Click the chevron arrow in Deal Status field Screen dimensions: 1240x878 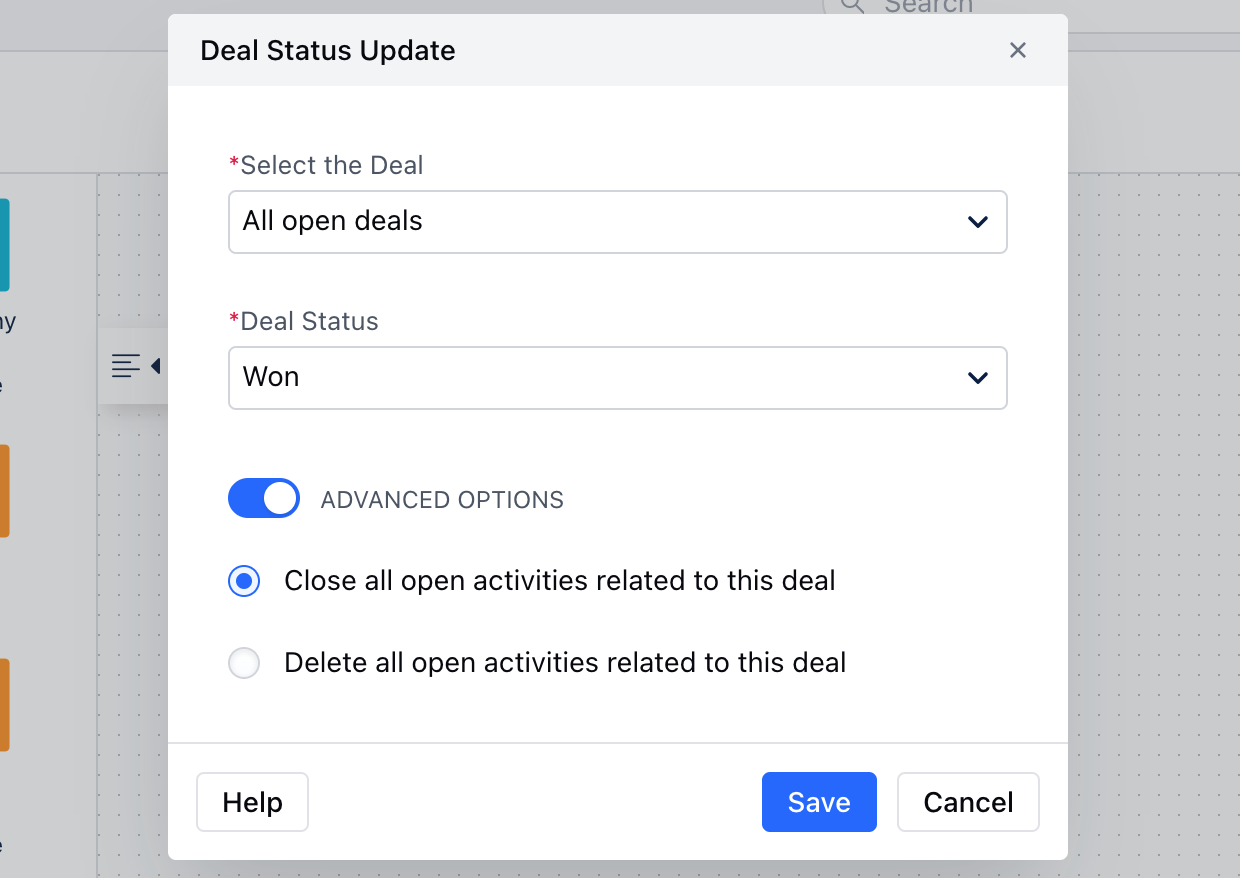tap(978, 378)
